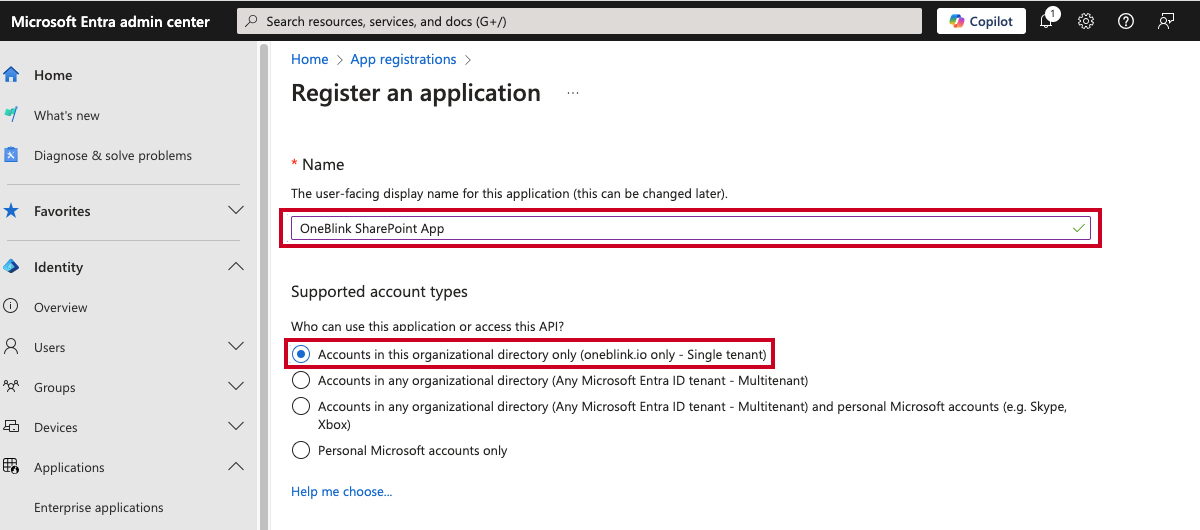Select multitenant Entra ID accounts only option
1200x530 pixels.
301,380
